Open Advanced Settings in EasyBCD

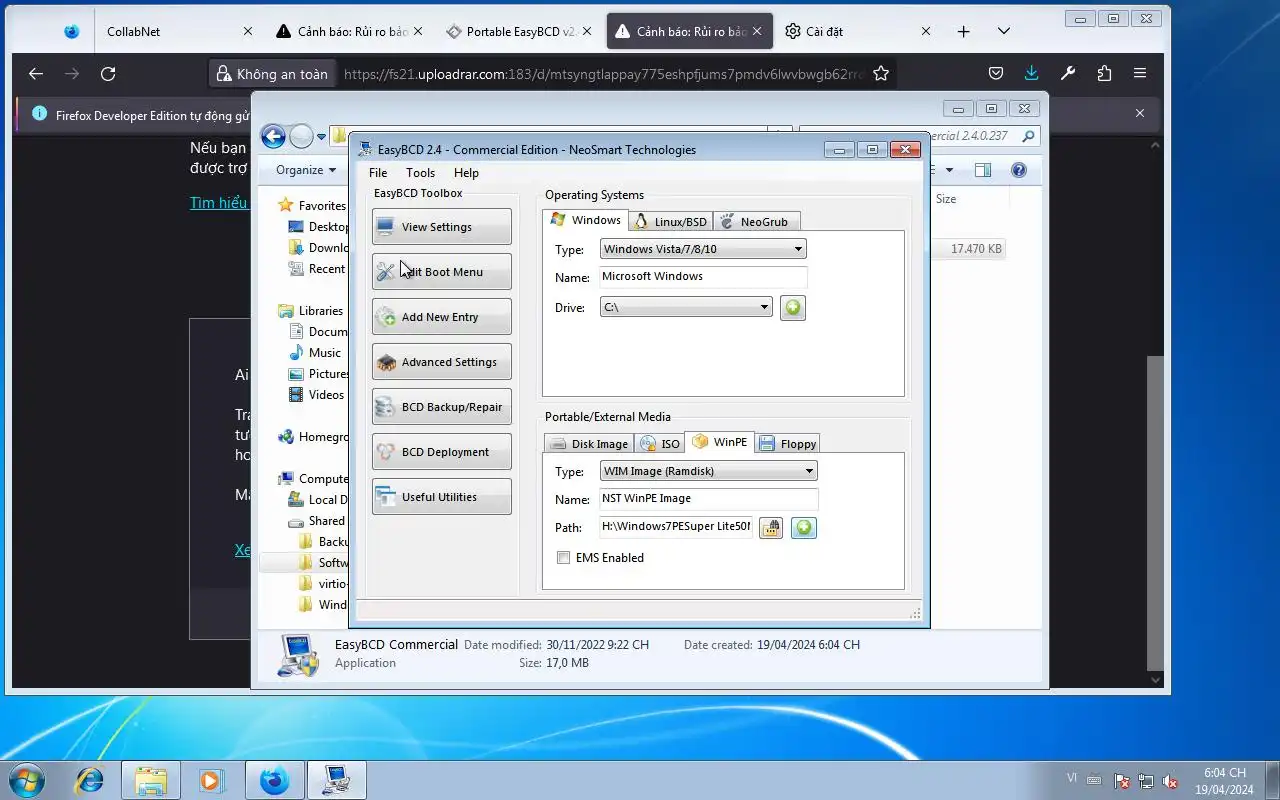pos(441,362)
